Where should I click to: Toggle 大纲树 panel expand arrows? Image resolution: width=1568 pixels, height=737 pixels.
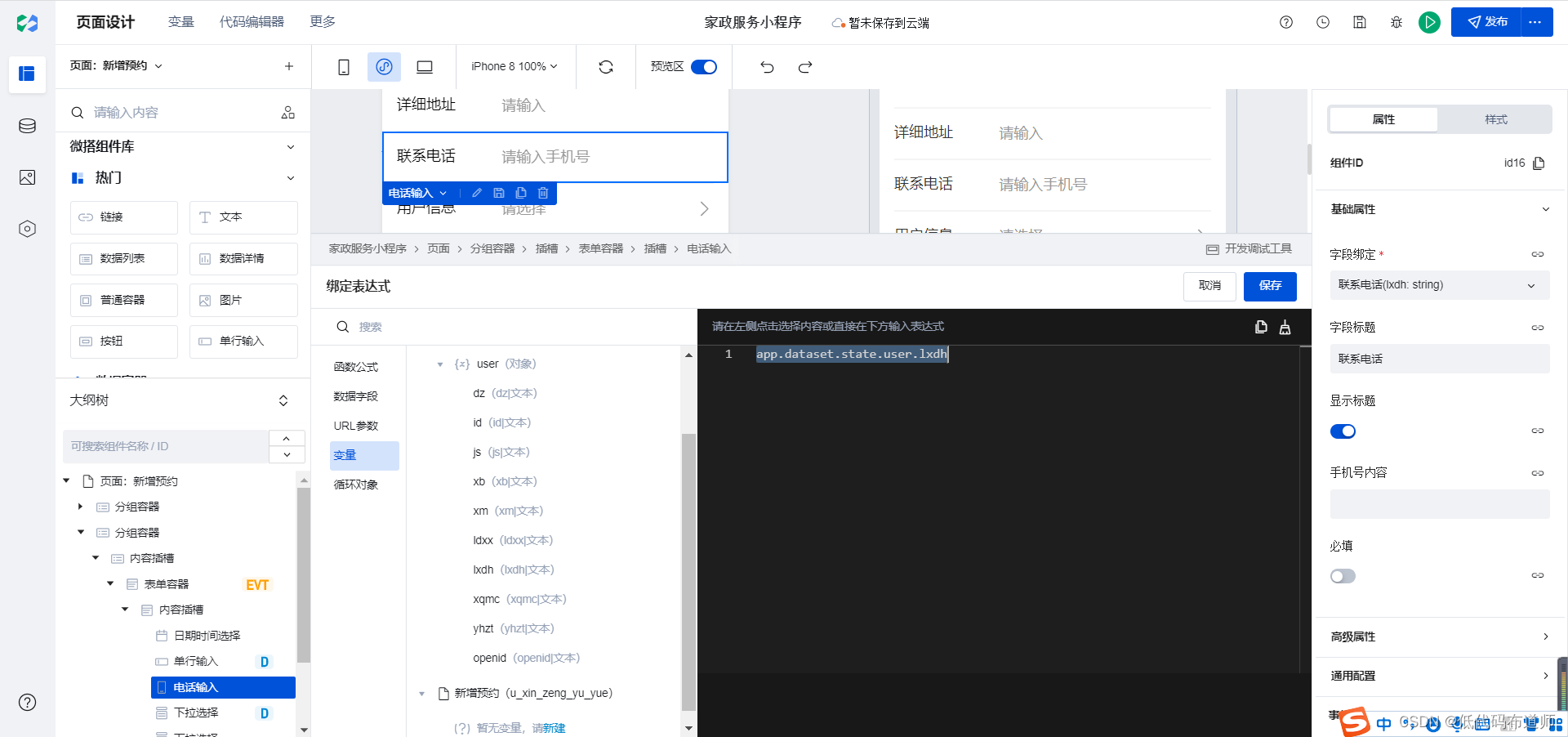(x=283, y=400)
